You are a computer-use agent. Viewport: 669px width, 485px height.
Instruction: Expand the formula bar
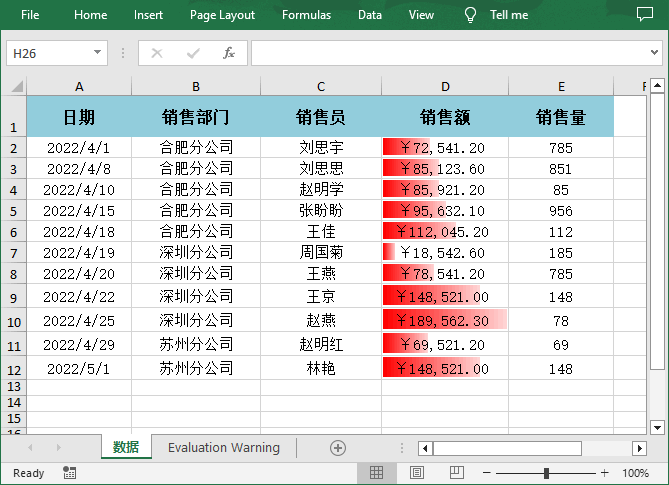point(655,53)
